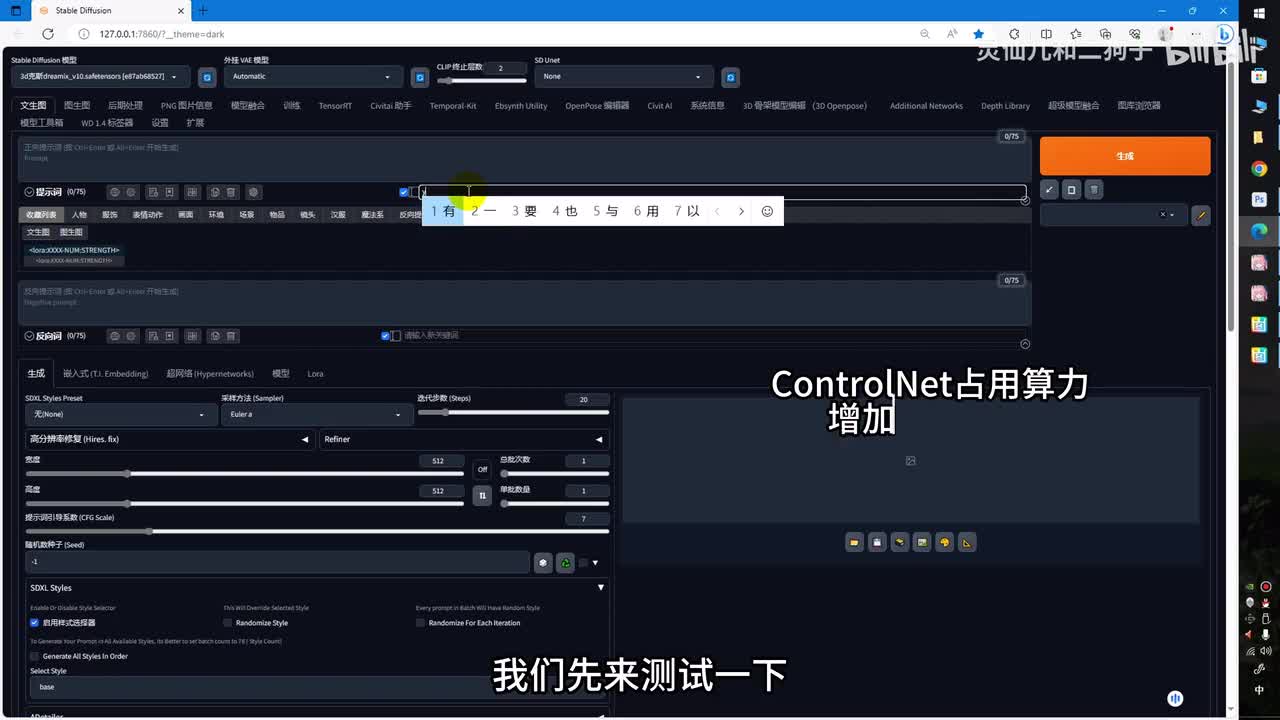The width and height of the screenshot is (1280, 720).
Task: Reuse last seed with green recycle icon
Action: 565,563
